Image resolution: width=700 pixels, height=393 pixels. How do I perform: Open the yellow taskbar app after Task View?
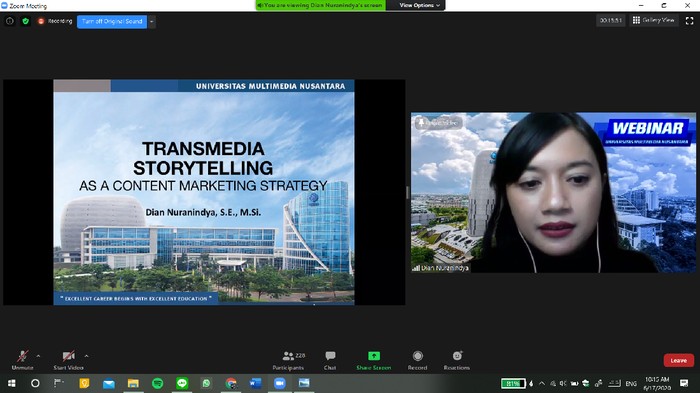(84, 383)
